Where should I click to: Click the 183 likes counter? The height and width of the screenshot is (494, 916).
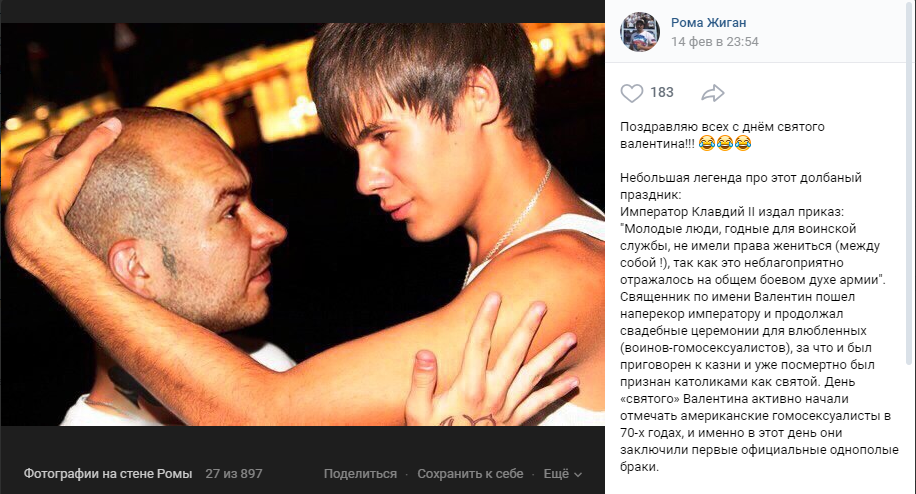point(662,92)
